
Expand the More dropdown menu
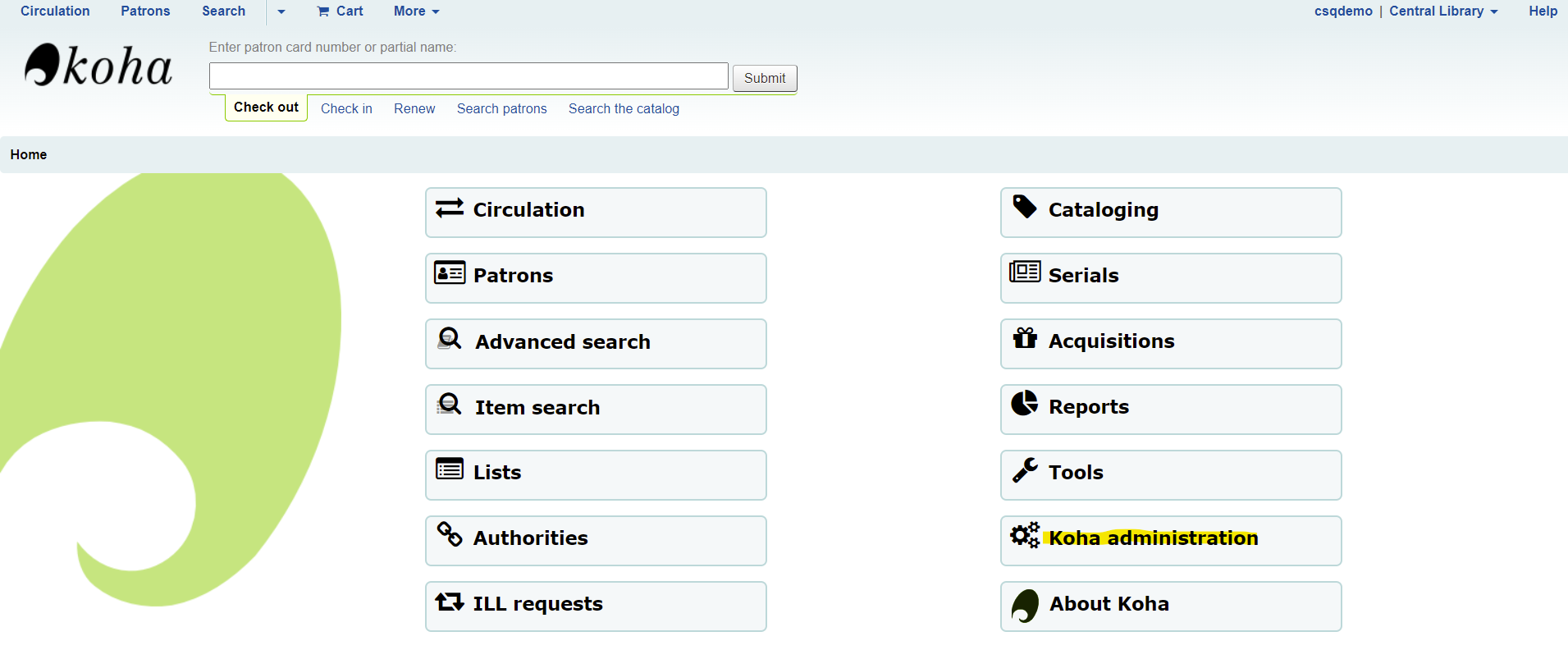[x=416, y=11]
